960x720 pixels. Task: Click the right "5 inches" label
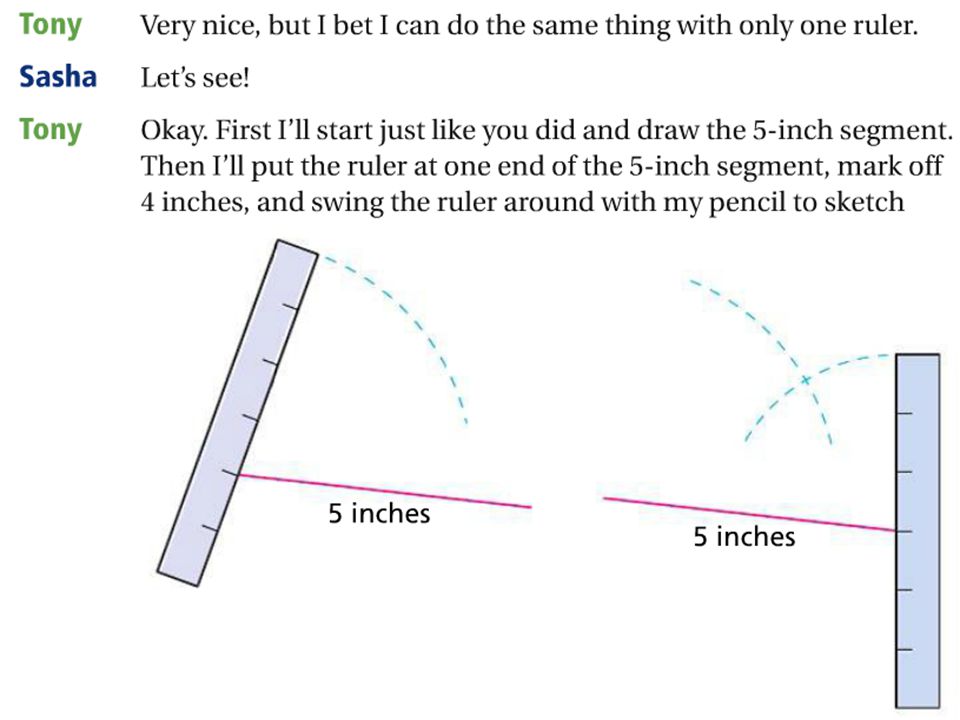(744, 536)
